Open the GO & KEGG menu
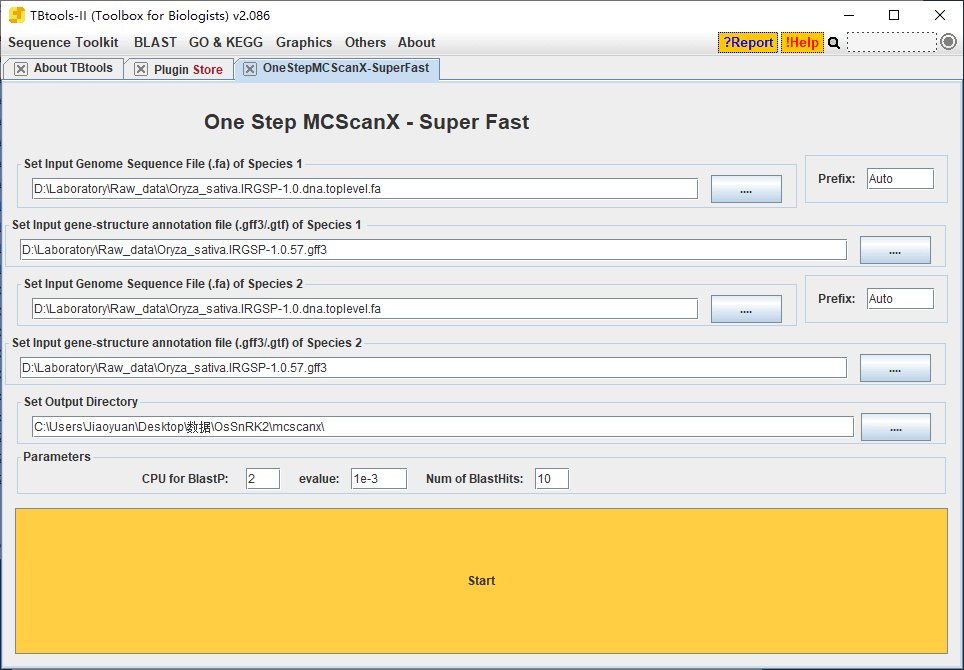Screen dimensions: 964x670 pos(226,42)
